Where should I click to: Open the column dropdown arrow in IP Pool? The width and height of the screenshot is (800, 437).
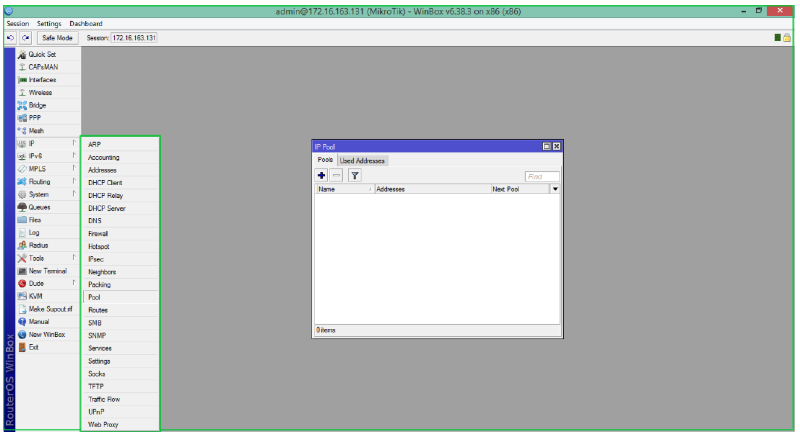(x=555, y=189)
